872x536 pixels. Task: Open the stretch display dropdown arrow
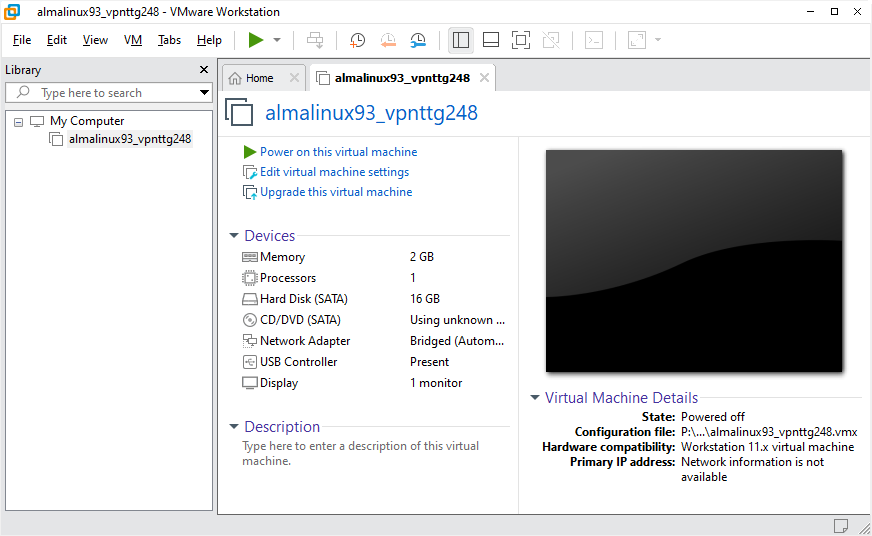point(658,40)
